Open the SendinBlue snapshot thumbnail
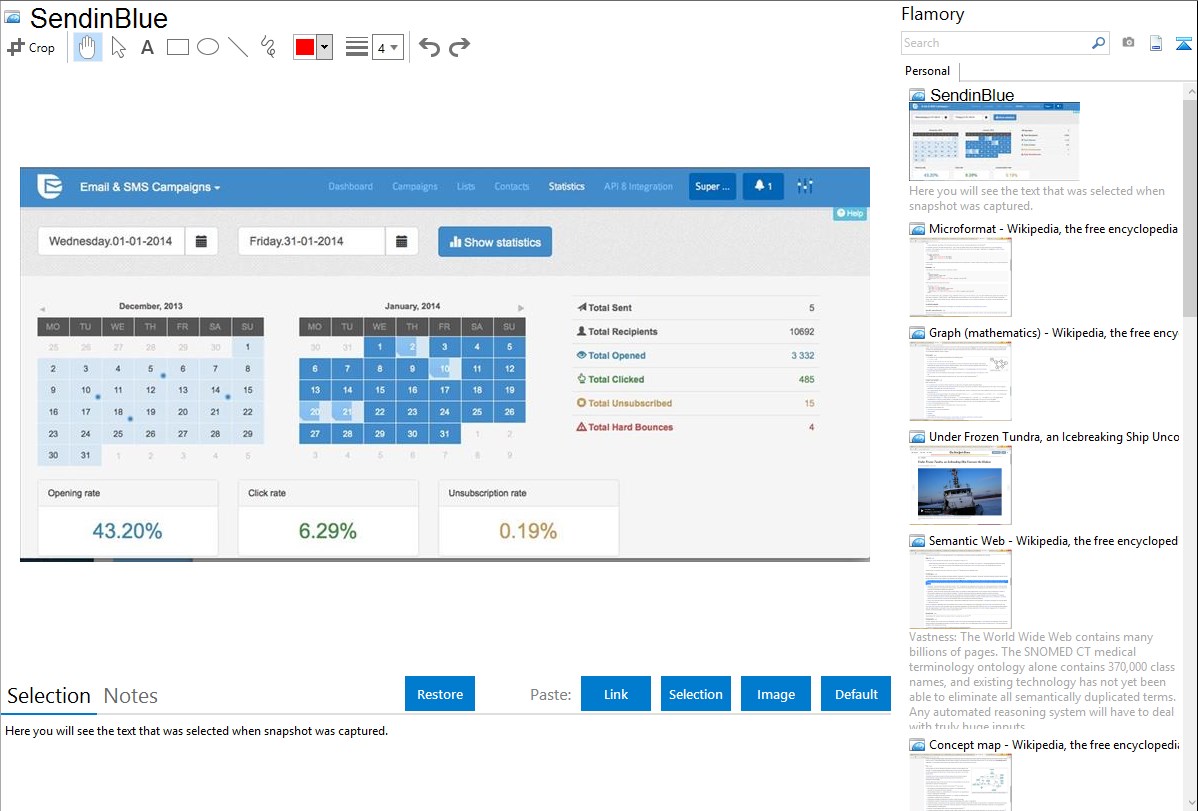 point(994,141)
